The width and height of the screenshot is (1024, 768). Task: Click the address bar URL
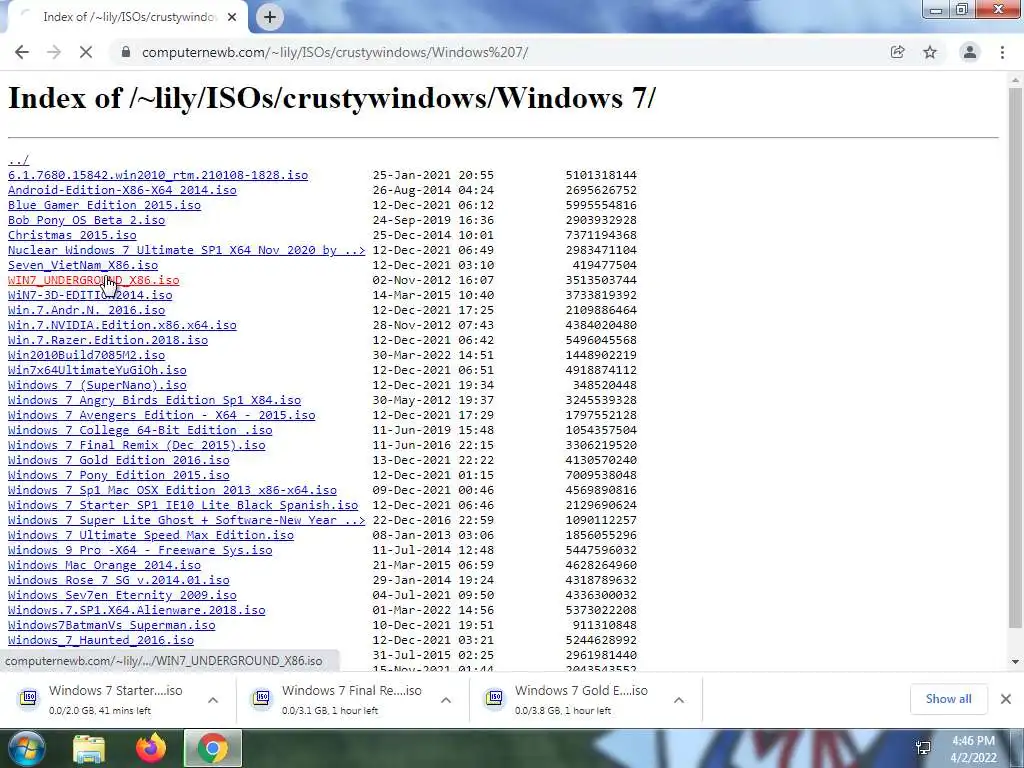click(335, 52)
